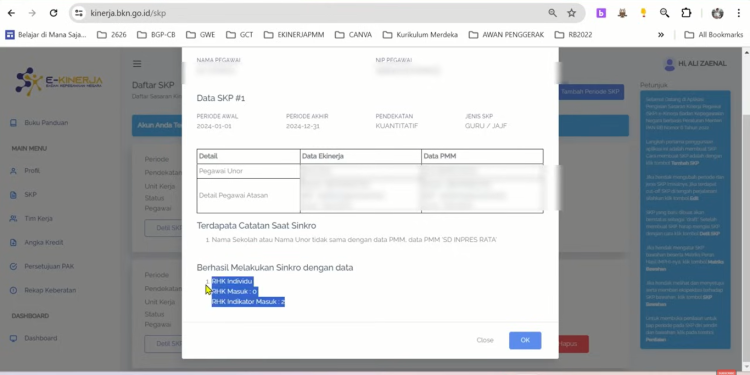Click the Tim Kerja people icon
This screenshot has width=750, height=375.
[x=13, y=219]
